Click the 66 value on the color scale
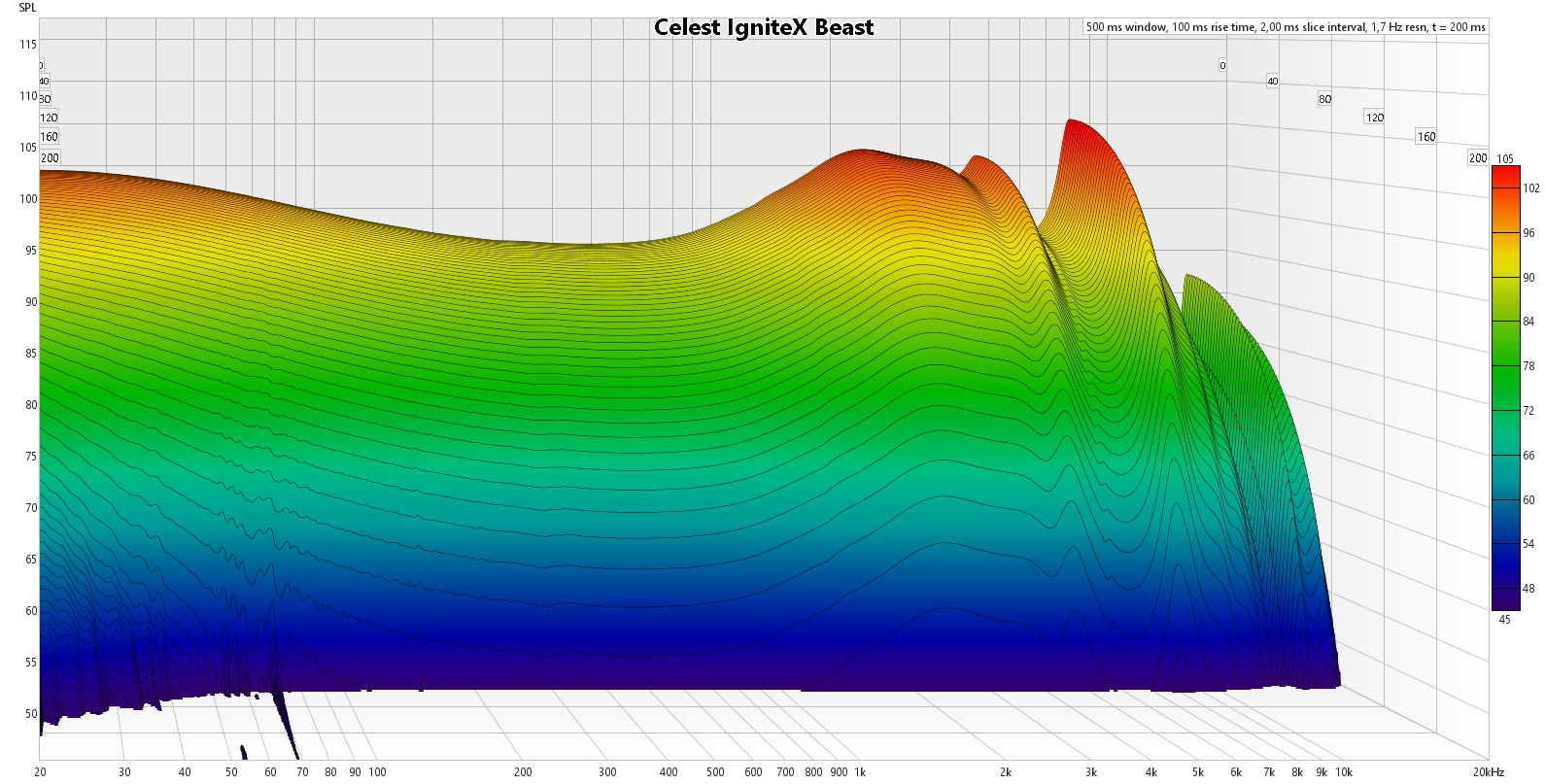Viewport: 1545px width, 784px height. click(x=1529, y=456)
